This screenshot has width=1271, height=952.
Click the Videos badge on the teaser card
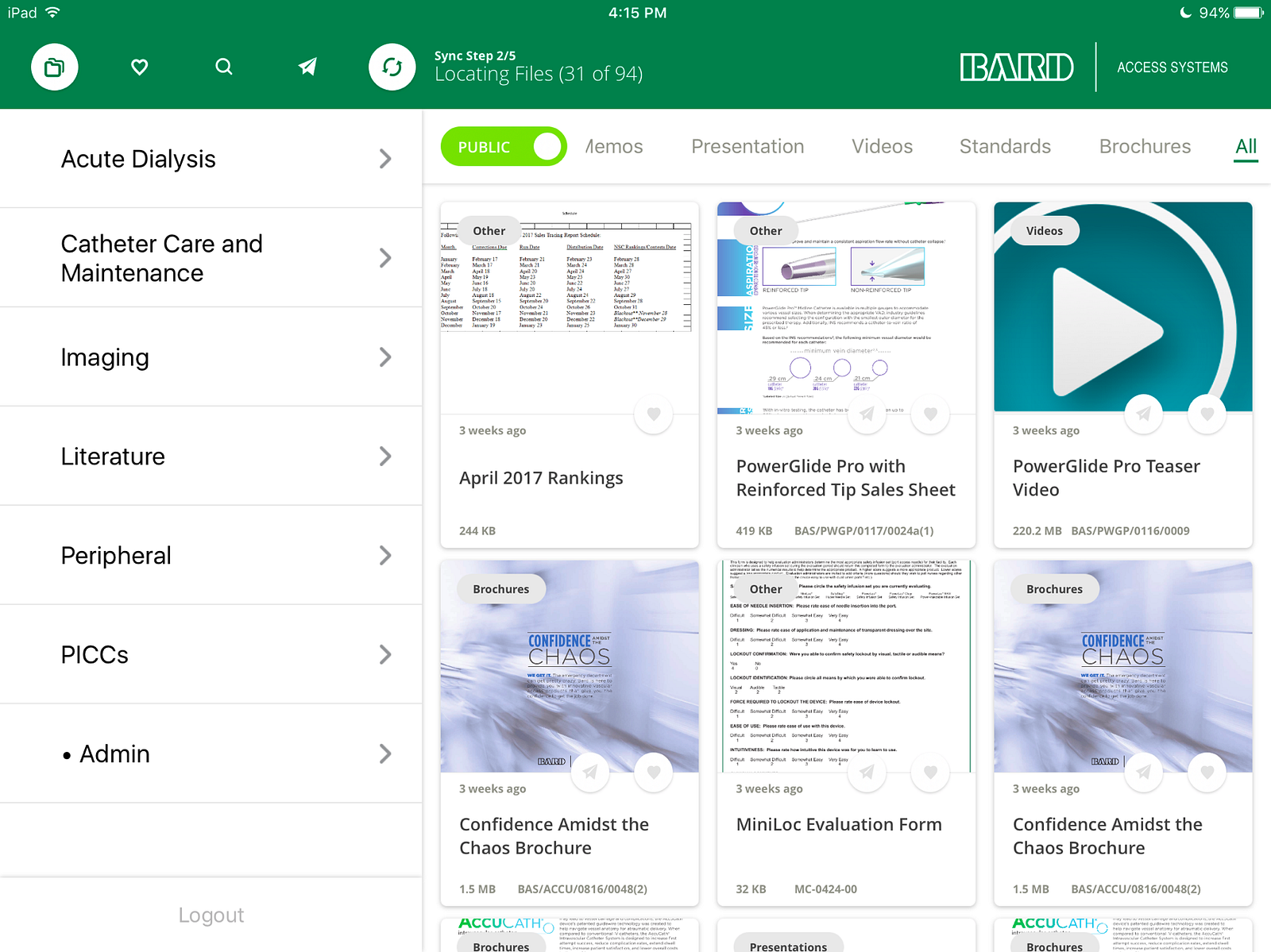point(1044,231)
